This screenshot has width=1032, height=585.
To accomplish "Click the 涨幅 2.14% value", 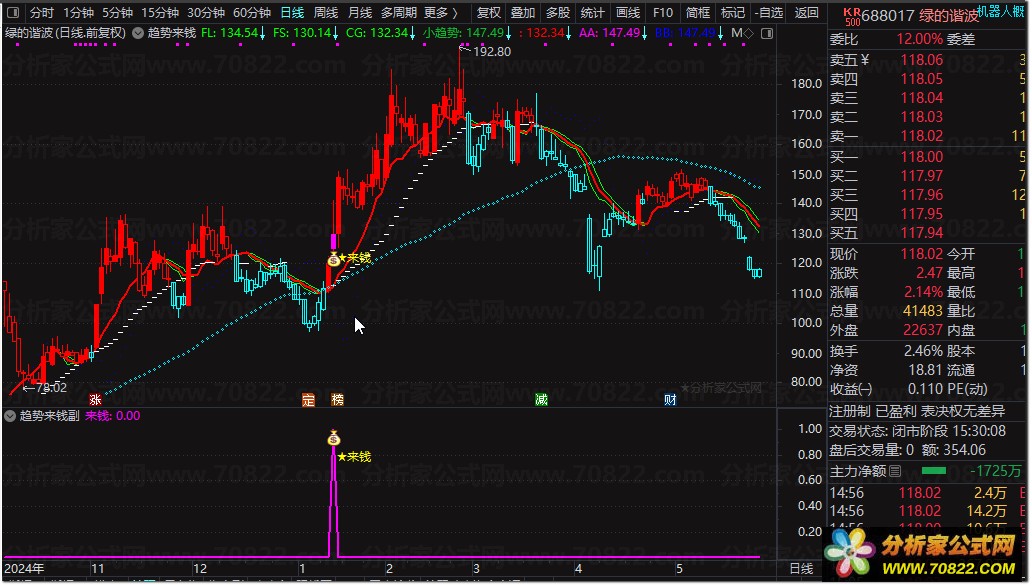I will [x=923, y=292].
